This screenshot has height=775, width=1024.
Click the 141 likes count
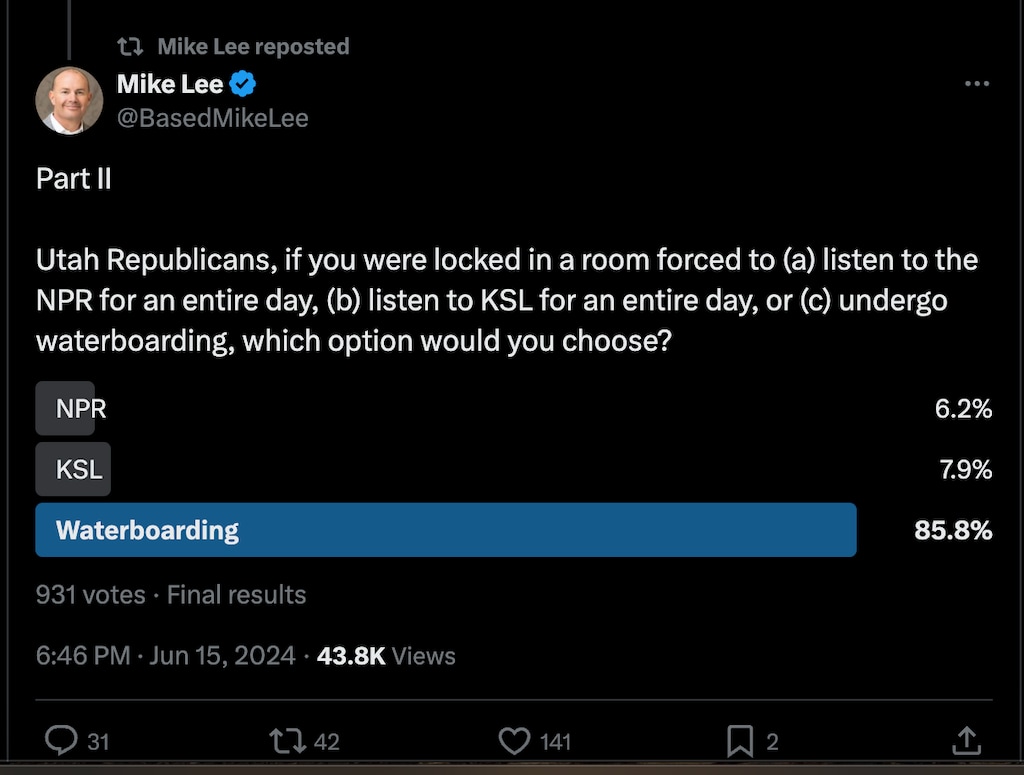[555, 741]
